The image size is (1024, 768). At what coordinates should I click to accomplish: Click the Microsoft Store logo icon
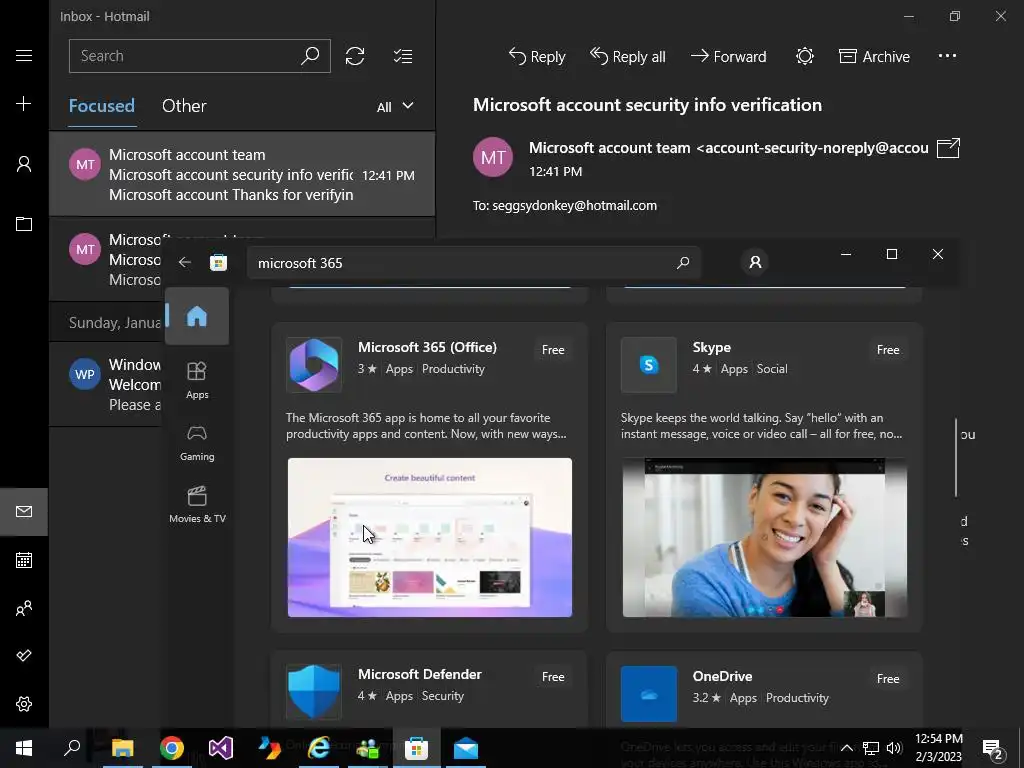pos(218,263)
